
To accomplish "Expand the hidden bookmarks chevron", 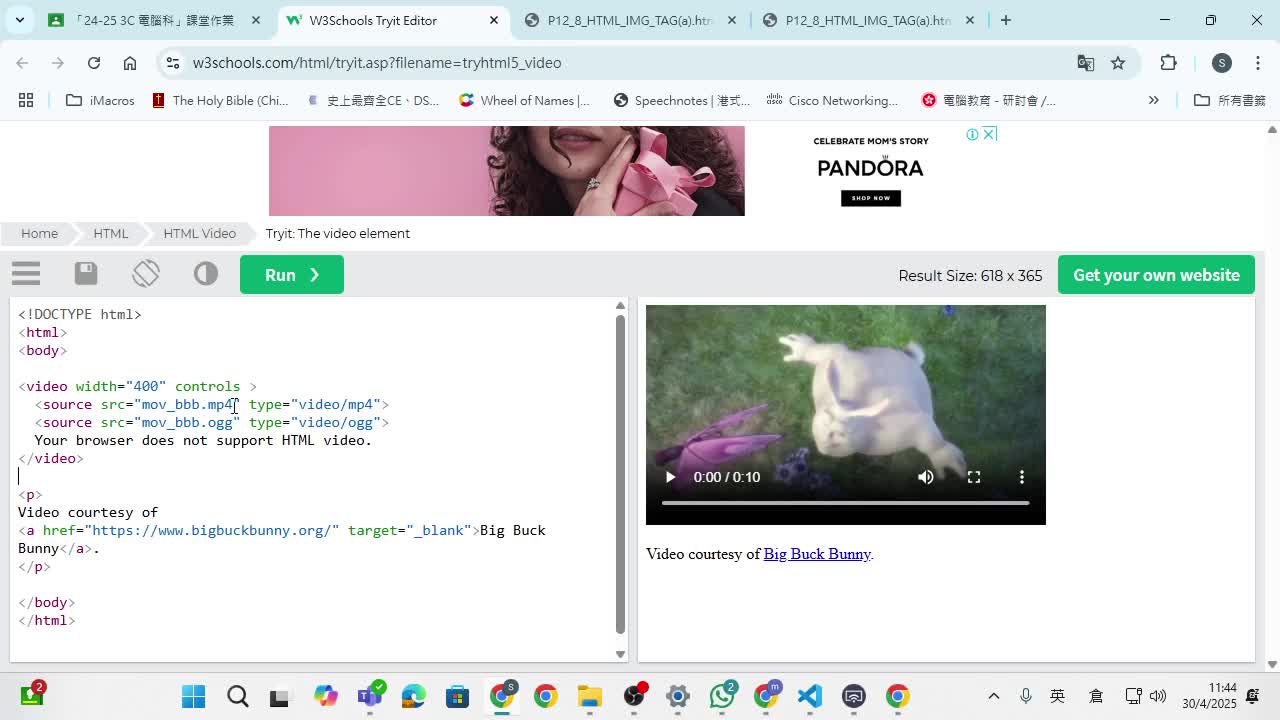I will tap(1153, 100).
